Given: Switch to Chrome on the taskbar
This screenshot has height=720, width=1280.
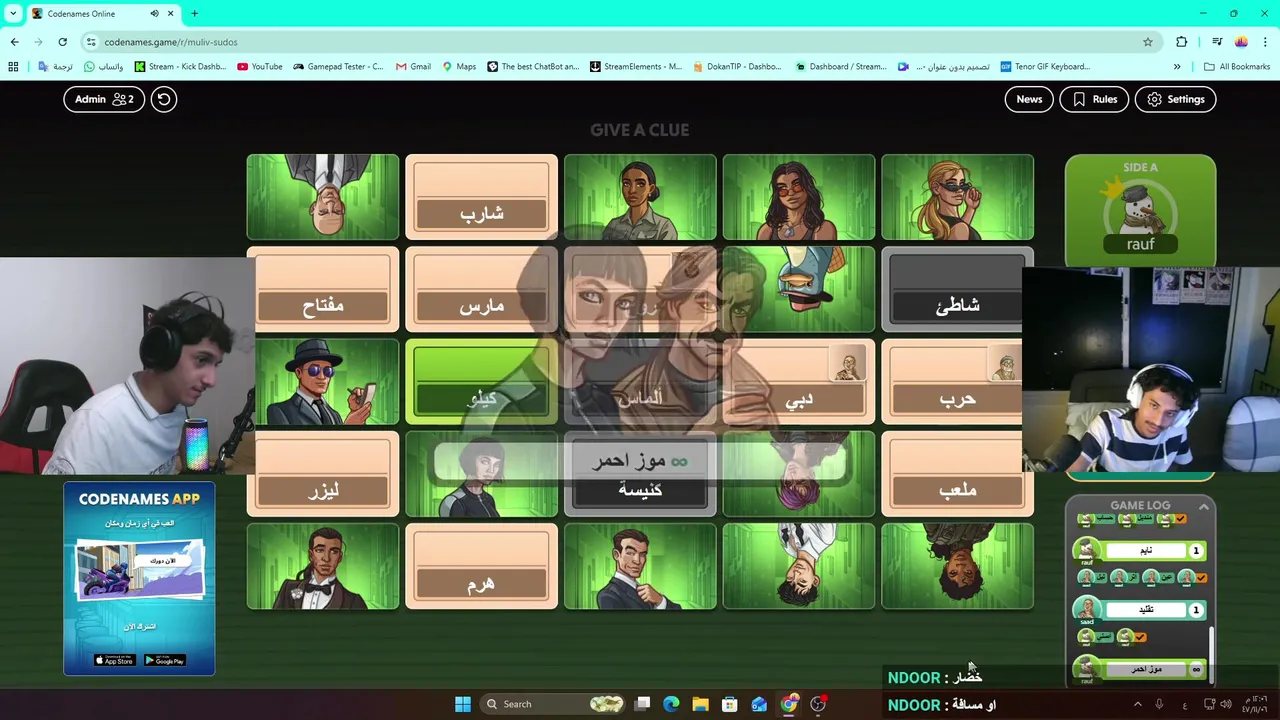Looking at the screenshot, I should [789, 704].
